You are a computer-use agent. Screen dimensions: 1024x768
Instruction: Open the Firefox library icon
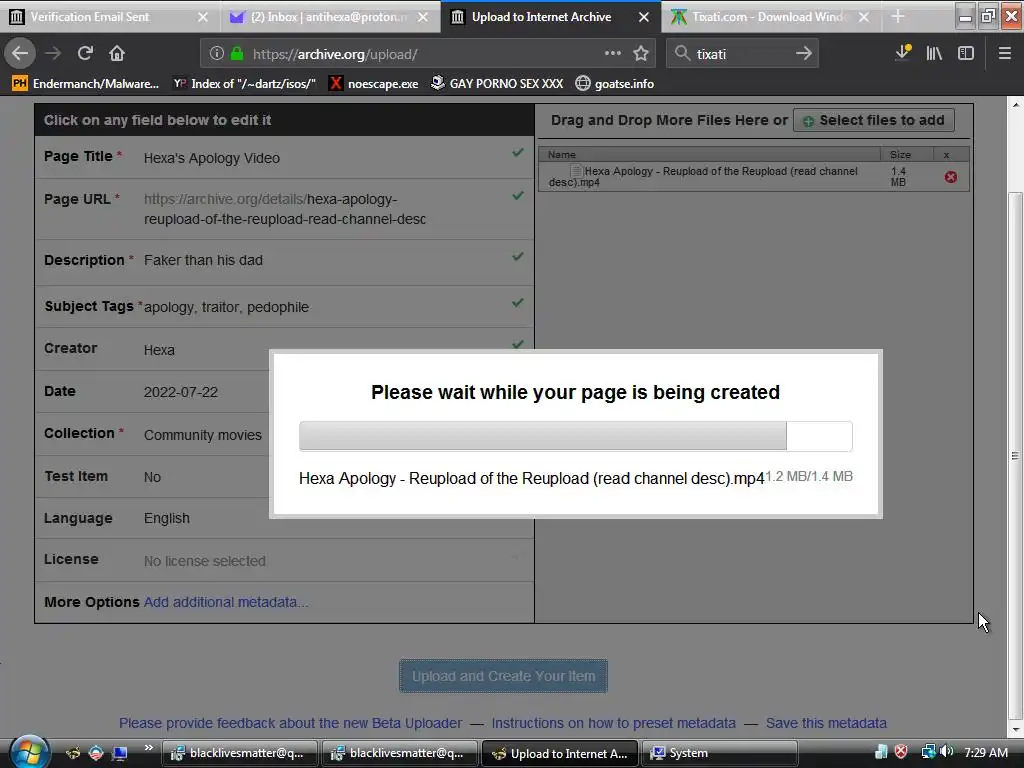[x=934, y=54]
